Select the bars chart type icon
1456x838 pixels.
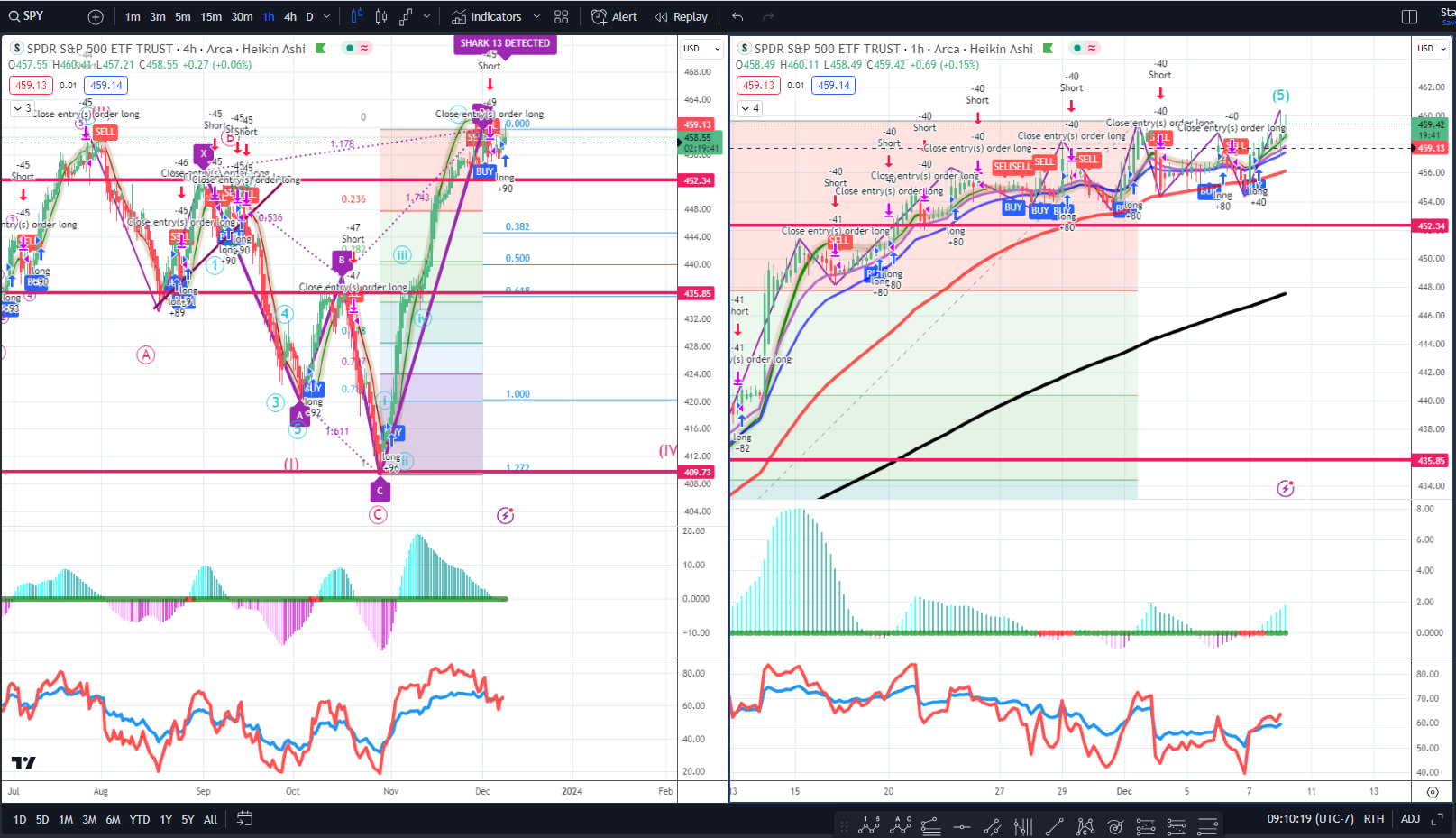click(x=356, y=16)
